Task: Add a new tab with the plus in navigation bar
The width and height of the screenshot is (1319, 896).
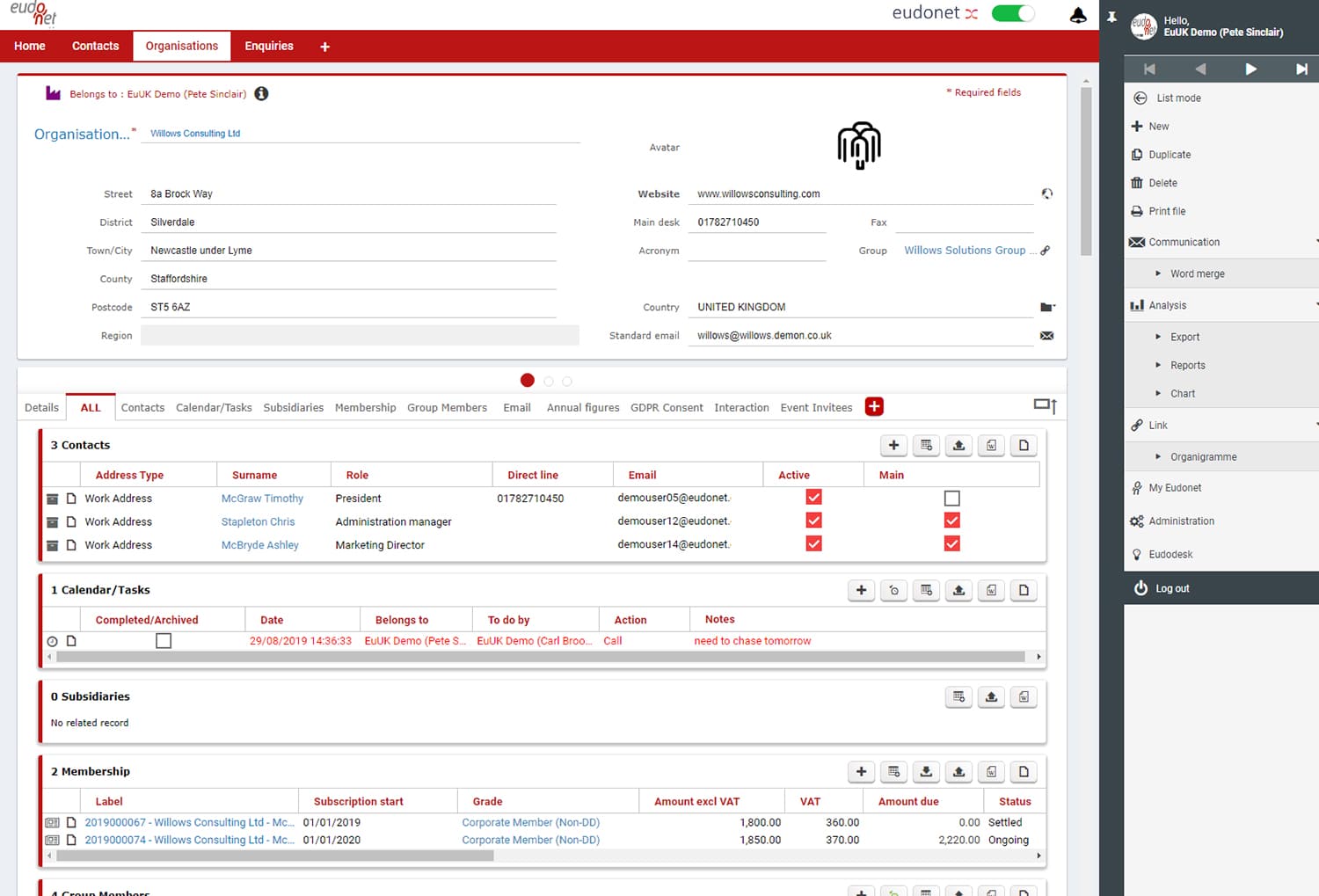Action: click(x=324, y=47)
